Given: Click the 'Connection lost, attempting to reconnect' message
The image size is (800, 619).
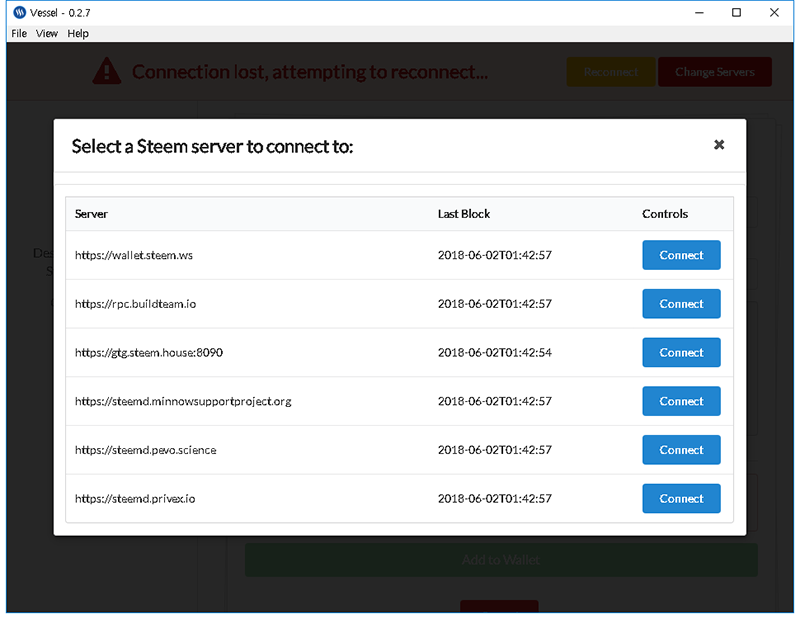Looking at the screenshot, I should 310,72.
